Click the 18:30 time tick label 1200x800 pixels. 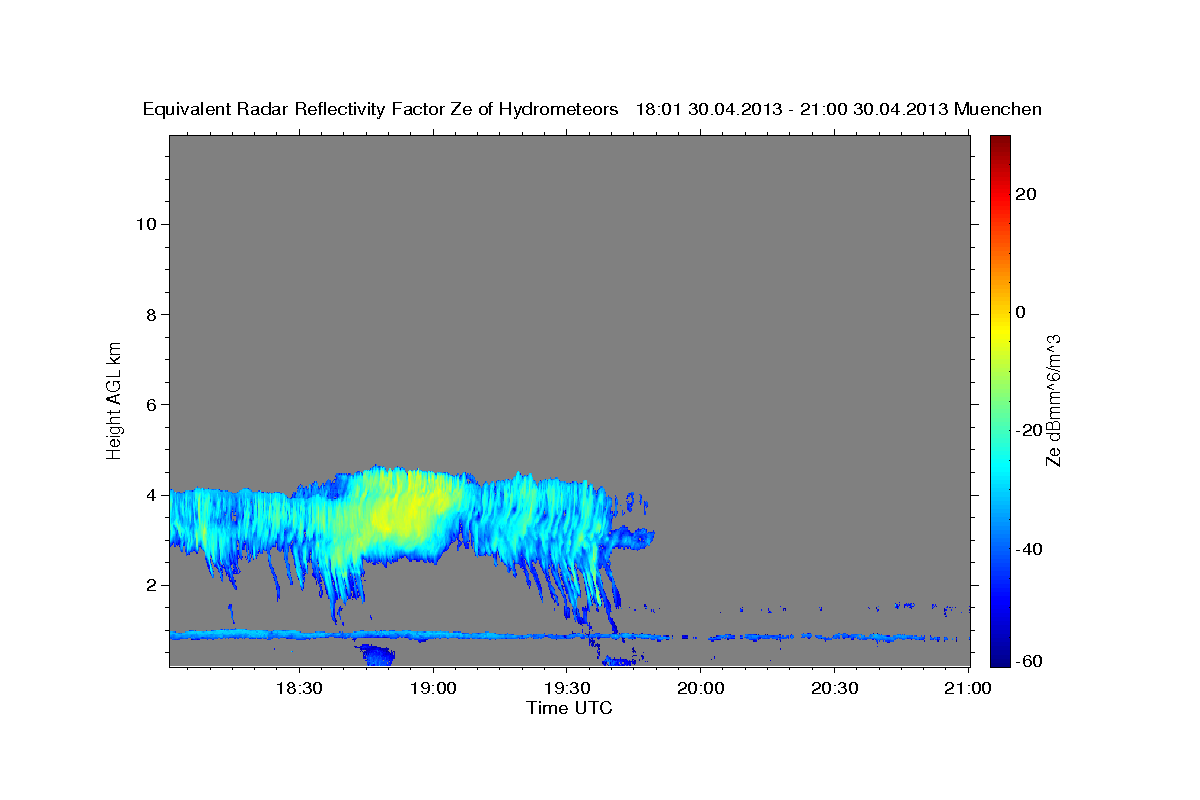298,688
